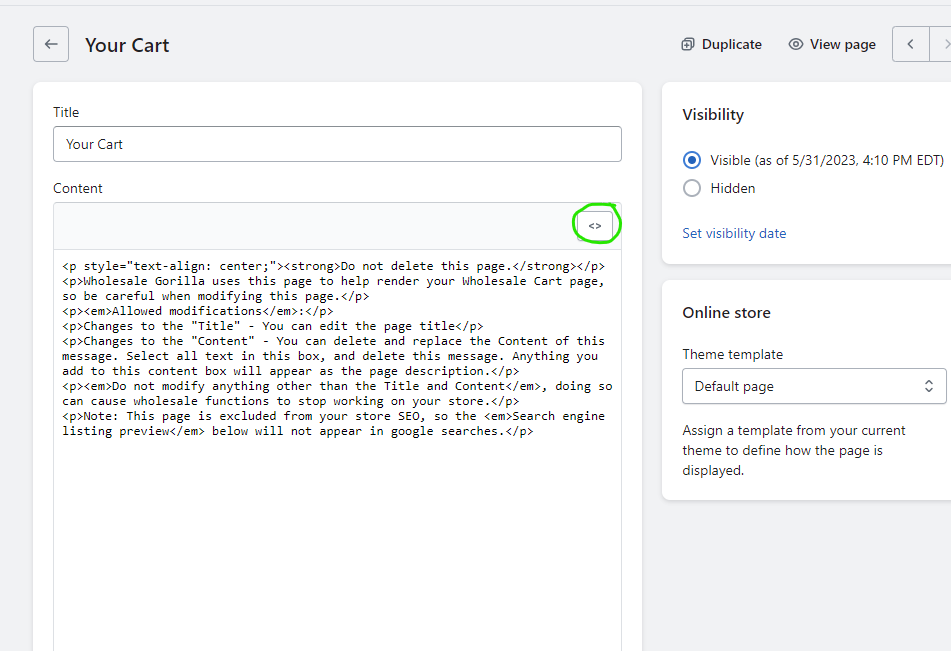Select the Hidden radio option

pos(692,188)
